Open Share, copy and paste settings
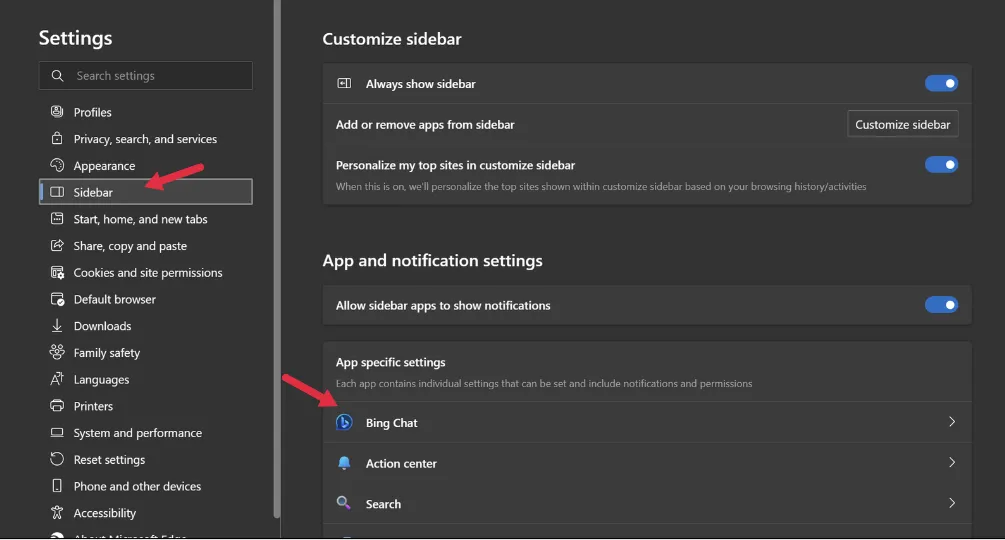The width and height of the screenshot is (1005, 540). (x=145, y=246)
